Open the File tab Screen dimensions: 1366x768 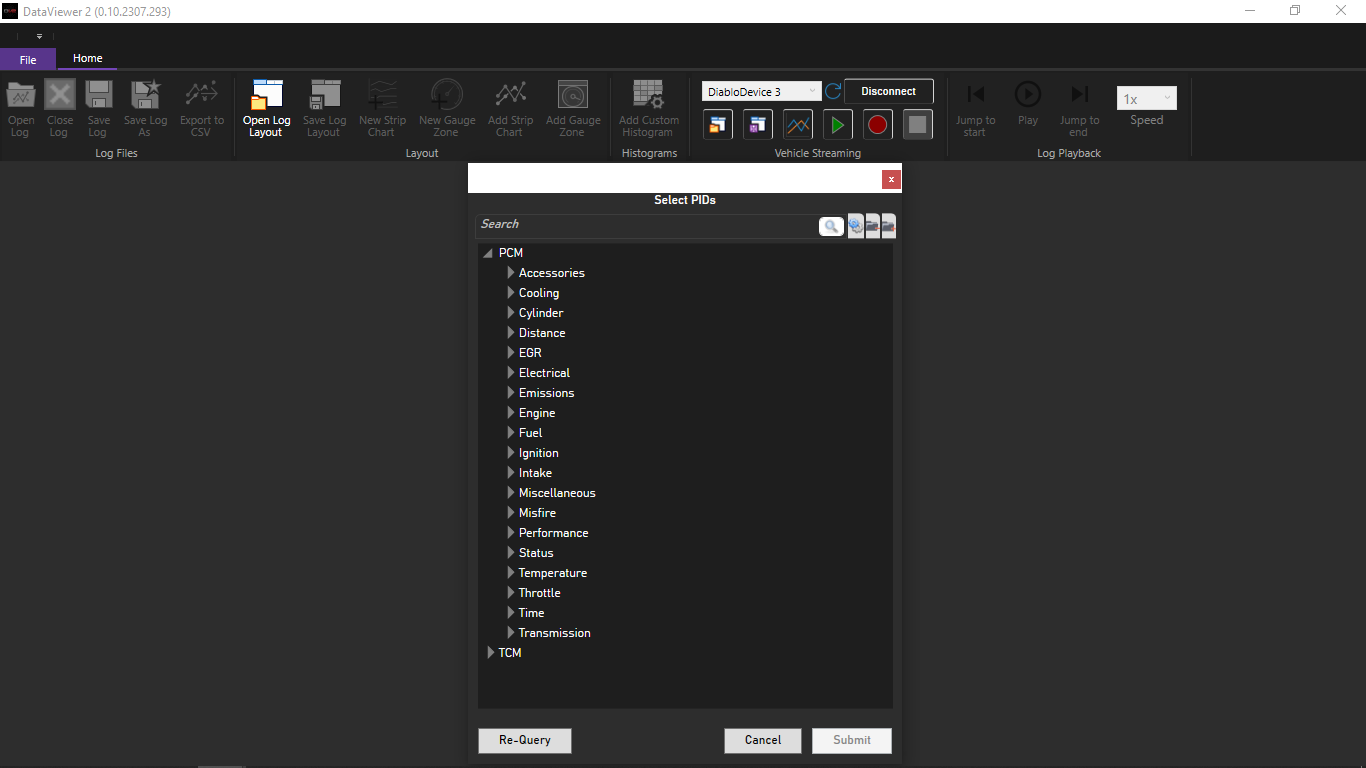click(28, 59)
